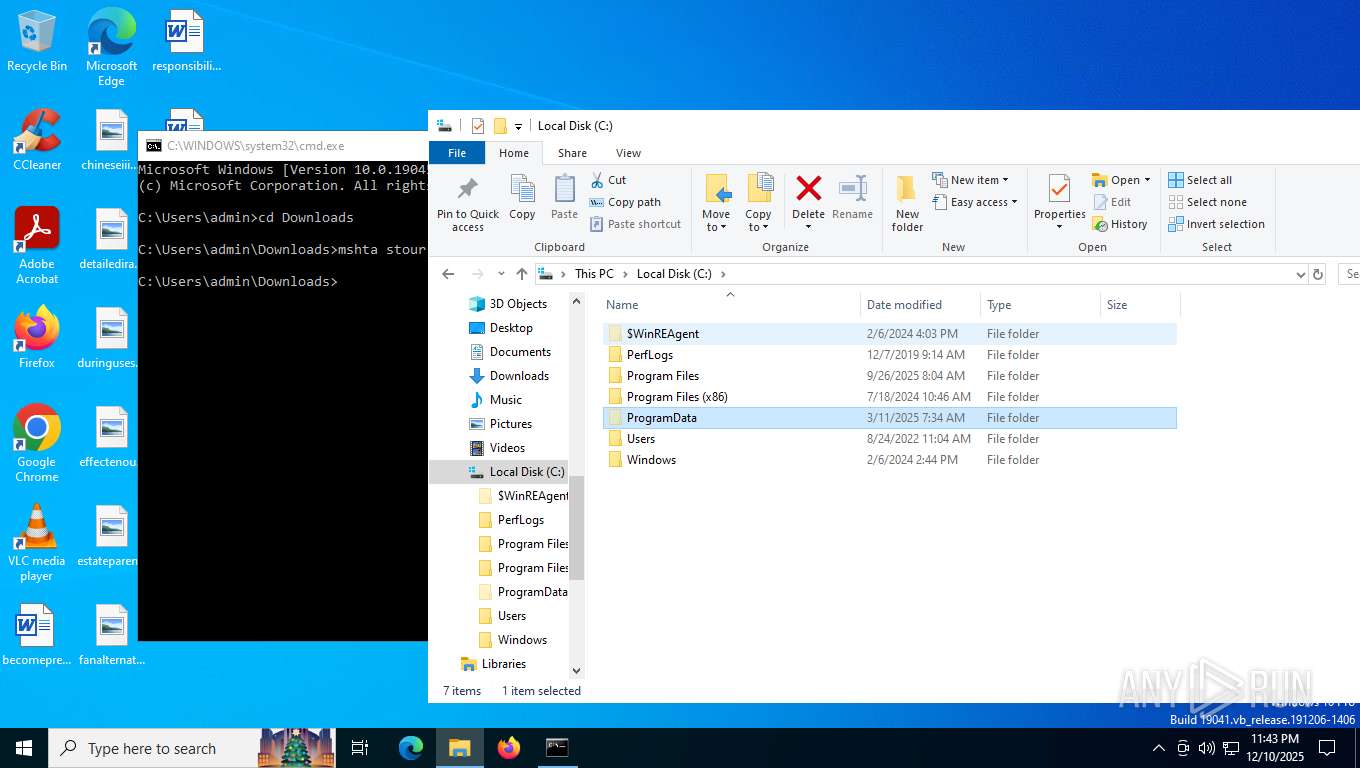1360x768 pixels.
Task: Expand path chevron after Local Disk (C:)
Action: click(723, 274)
